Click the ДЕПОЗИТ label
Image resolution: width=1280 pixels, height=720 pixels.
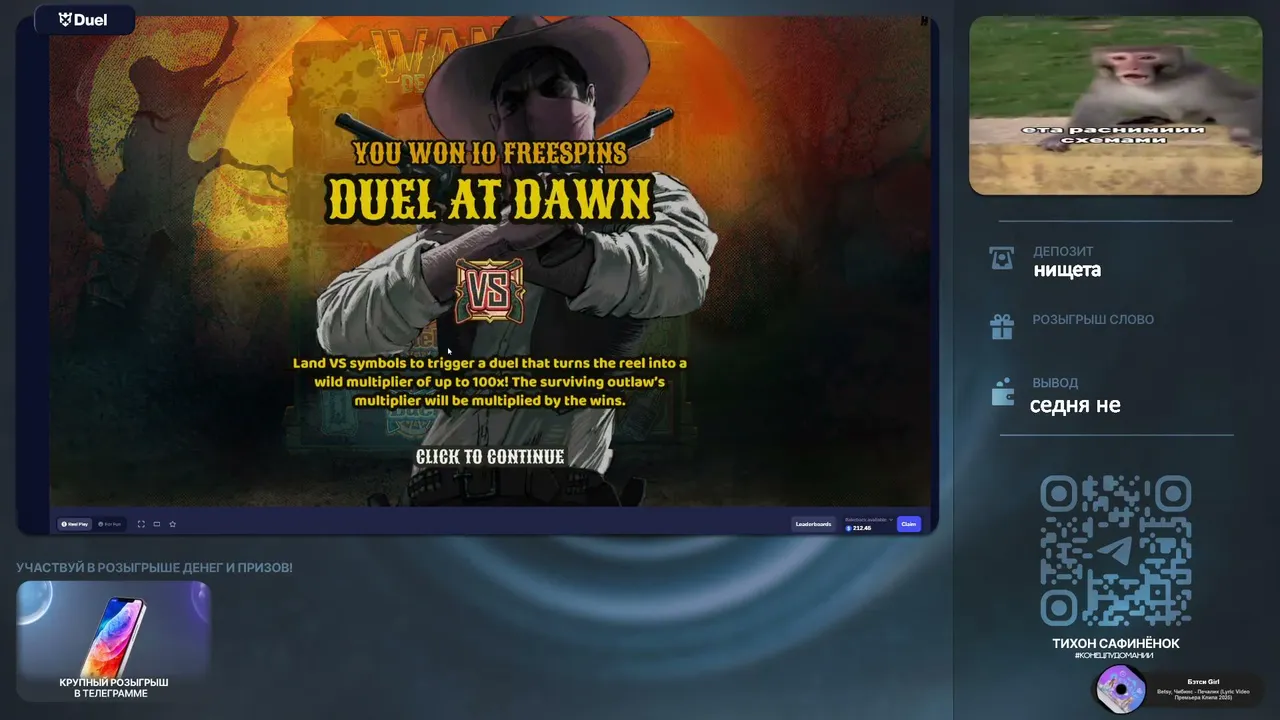1063,251
